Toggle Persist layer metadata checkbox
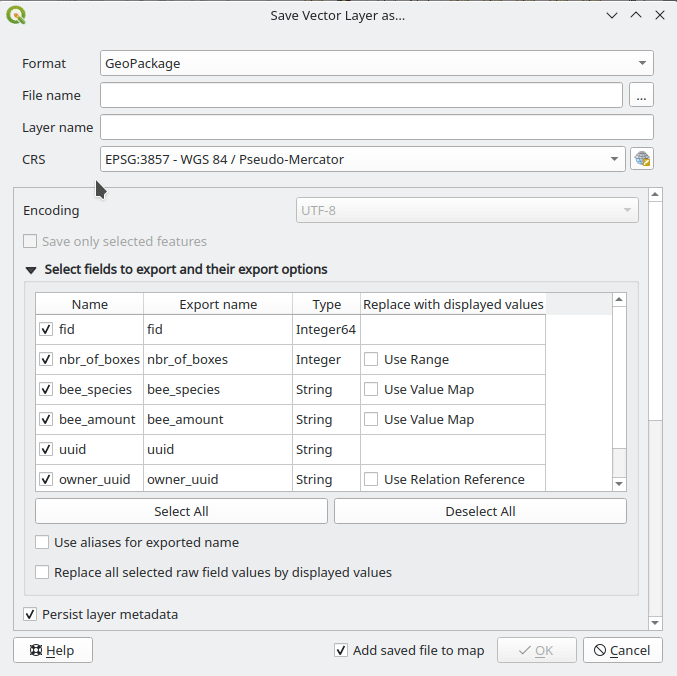The image size is (677, 676). click(x=30, y=614)
